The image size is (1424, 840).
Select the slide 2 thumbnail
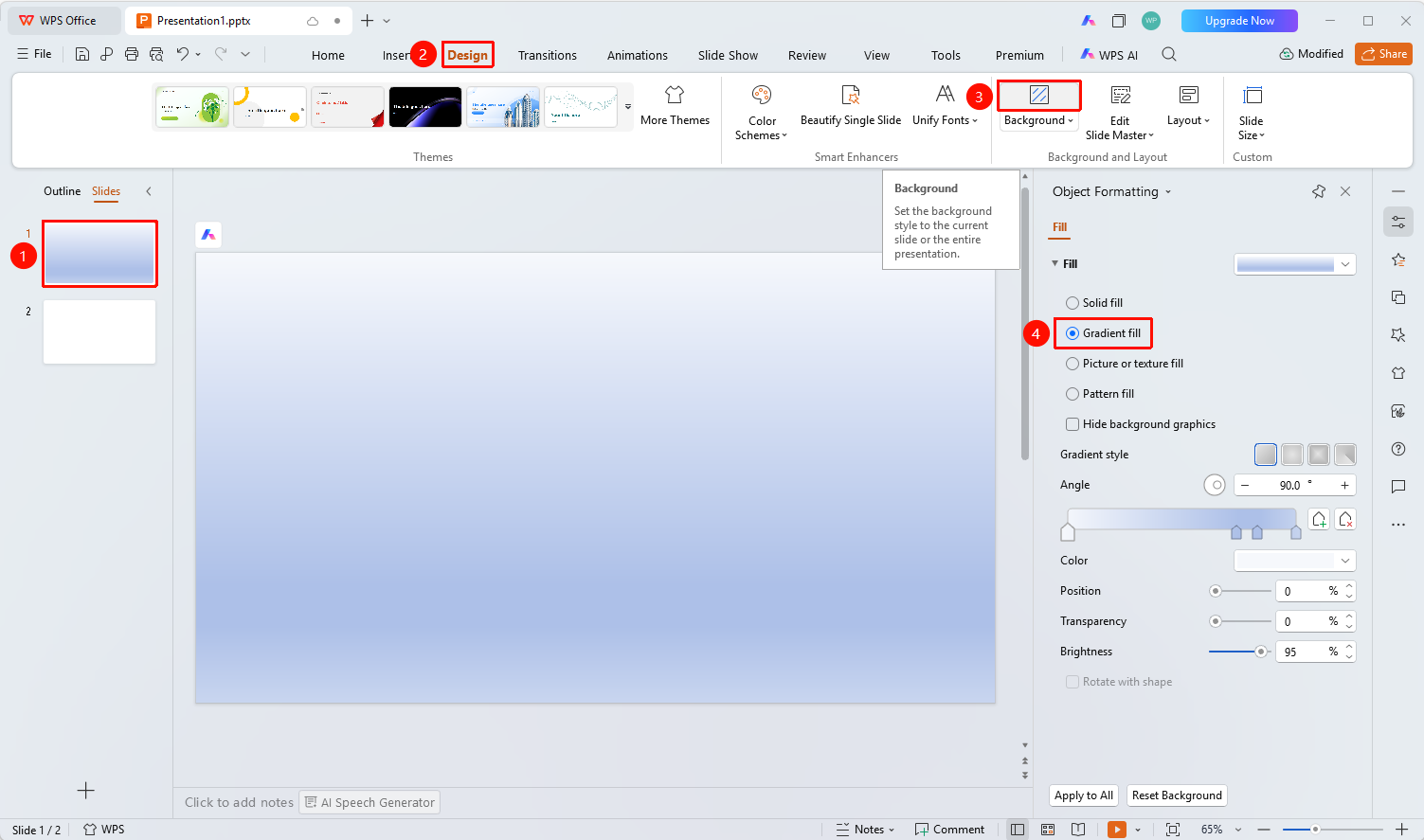pyautogui.click(x=99, y=332)
